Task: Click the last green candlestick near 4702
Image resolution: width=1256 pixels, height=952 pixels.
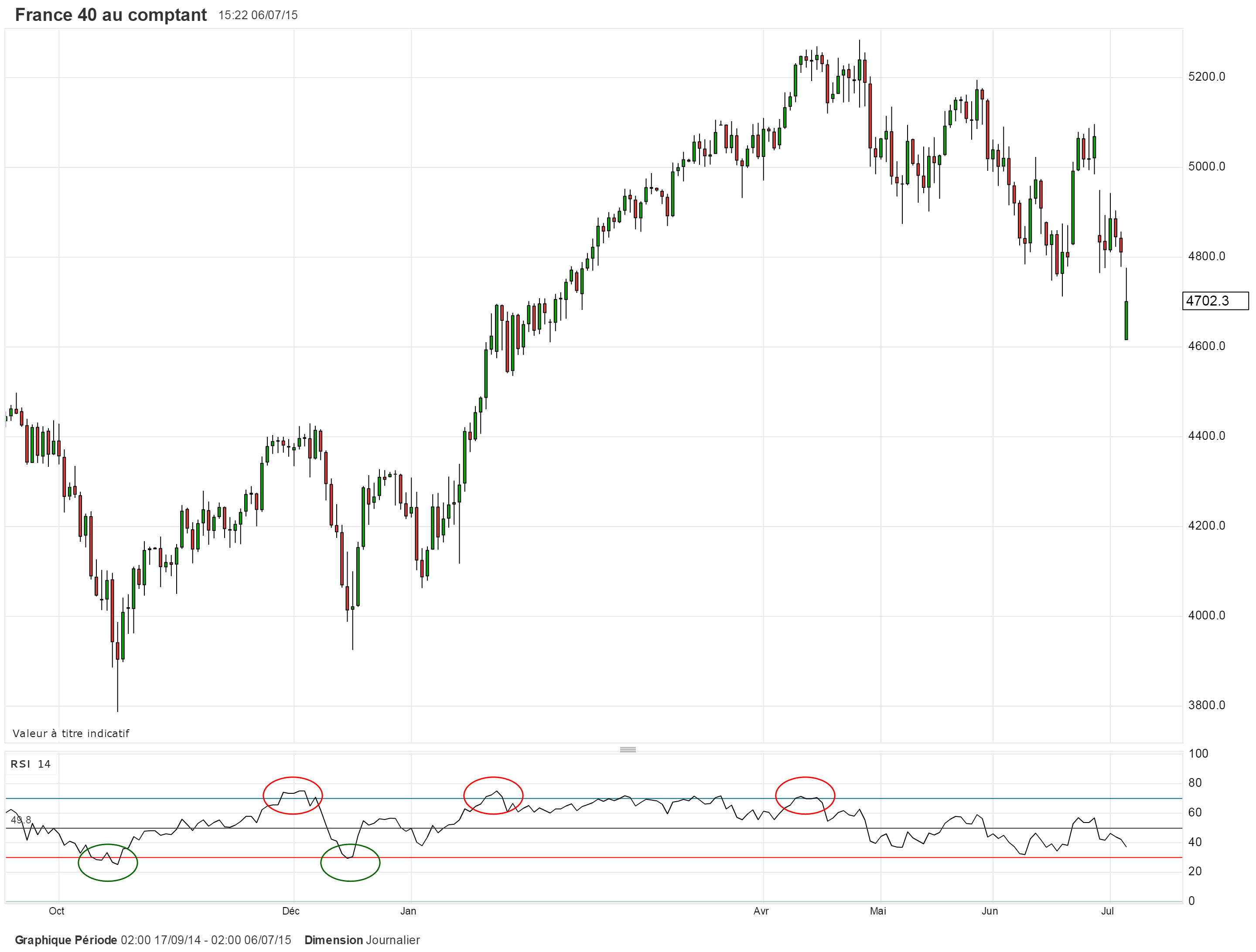Action: (1126, 321)
